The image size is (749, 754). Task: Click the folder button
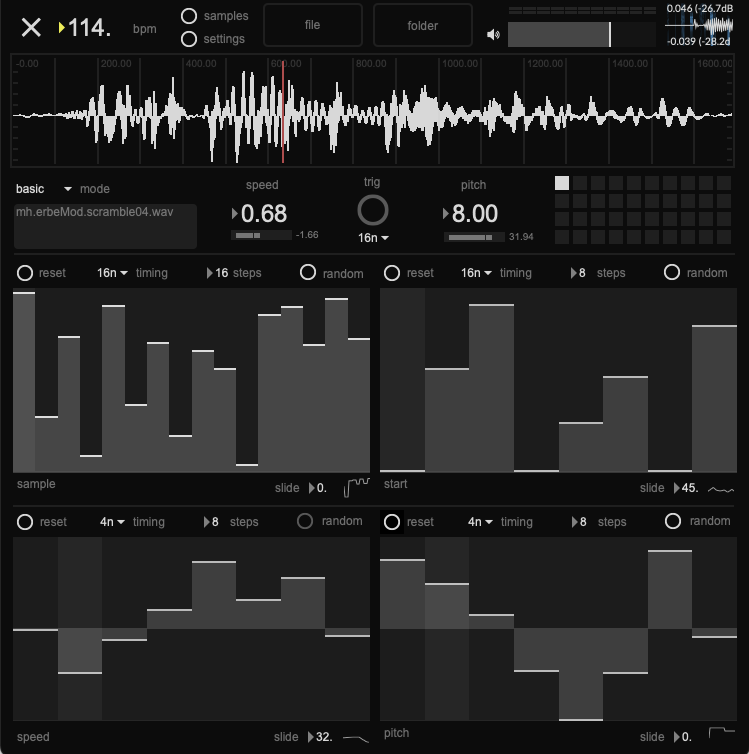[423, 25]
